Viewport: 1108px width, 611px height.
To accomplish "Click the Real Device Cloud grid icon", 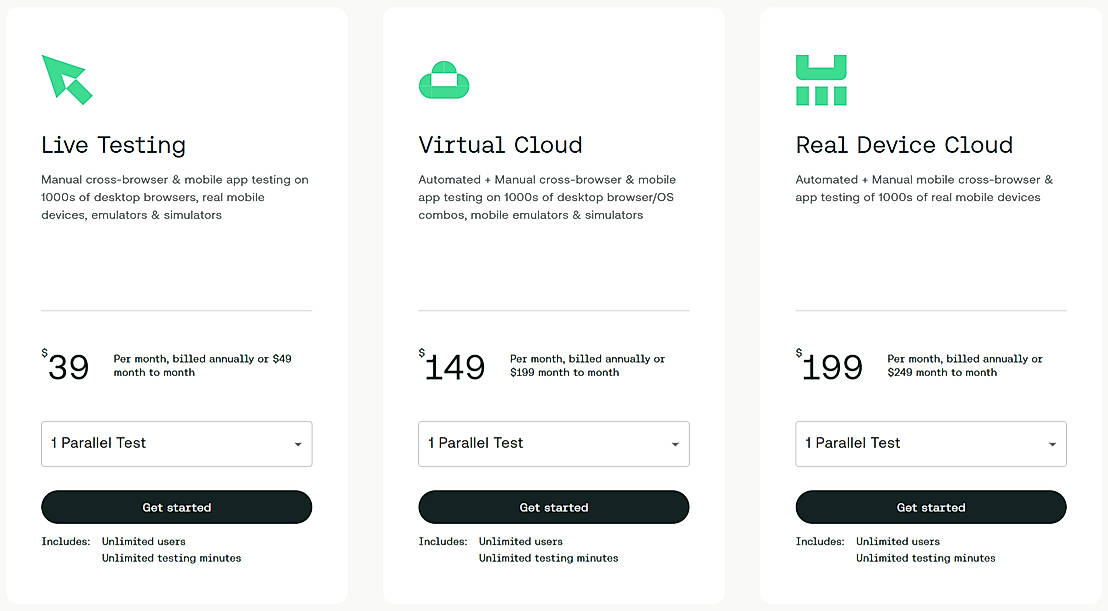I will point(821,80).
